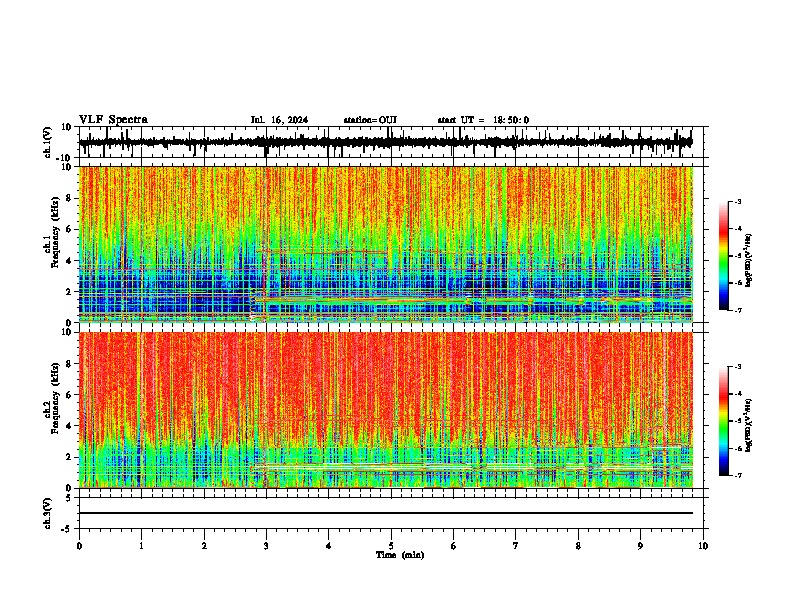Click the "8" tick on the Time axis
Viewport: 792px width, 612px height.
pos(578,546)
